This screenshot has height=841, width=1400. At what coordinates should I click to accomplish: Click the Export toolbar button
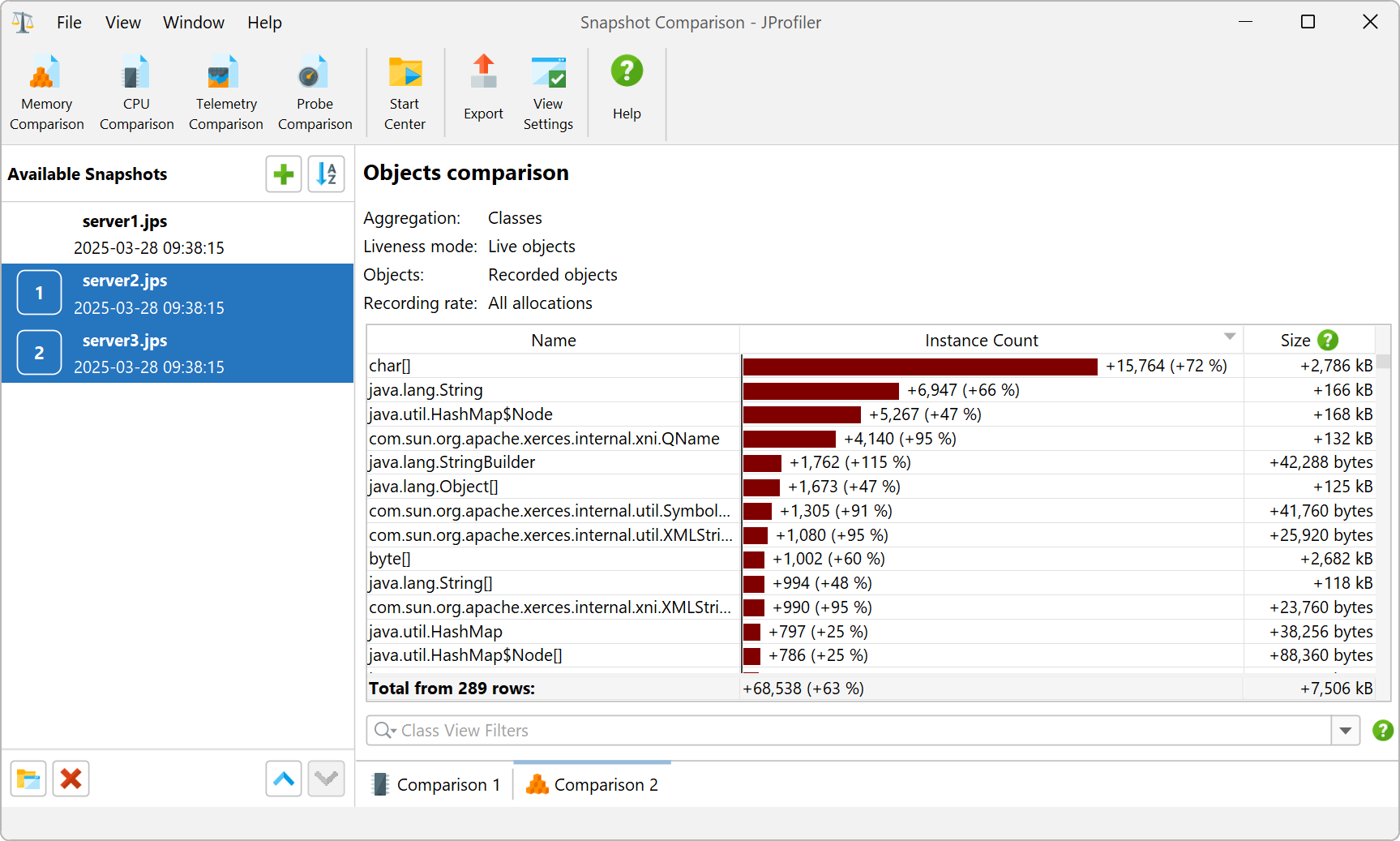coord(483,89)
